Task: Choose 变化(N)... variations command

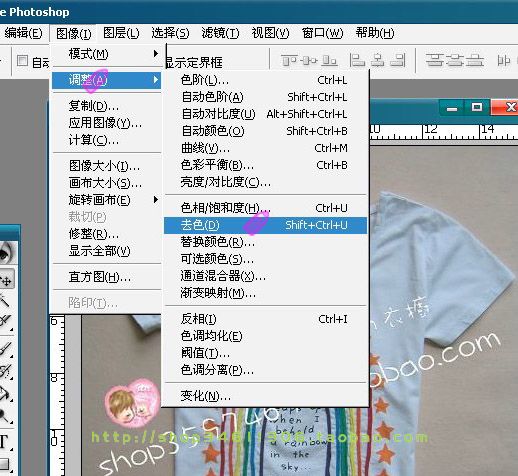Action: [265, 396]
